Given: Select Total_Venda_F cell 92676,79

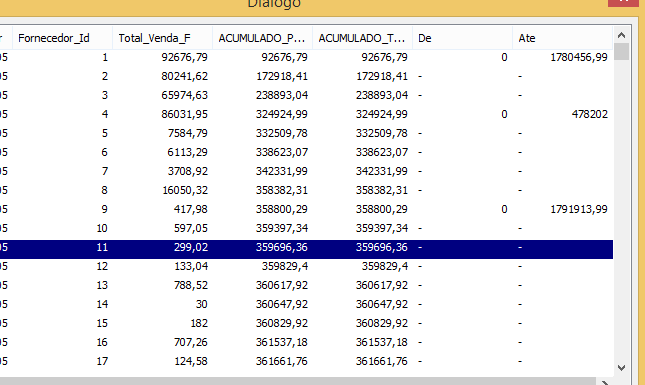Looking at the screenshot, I should tap(184, 57).
